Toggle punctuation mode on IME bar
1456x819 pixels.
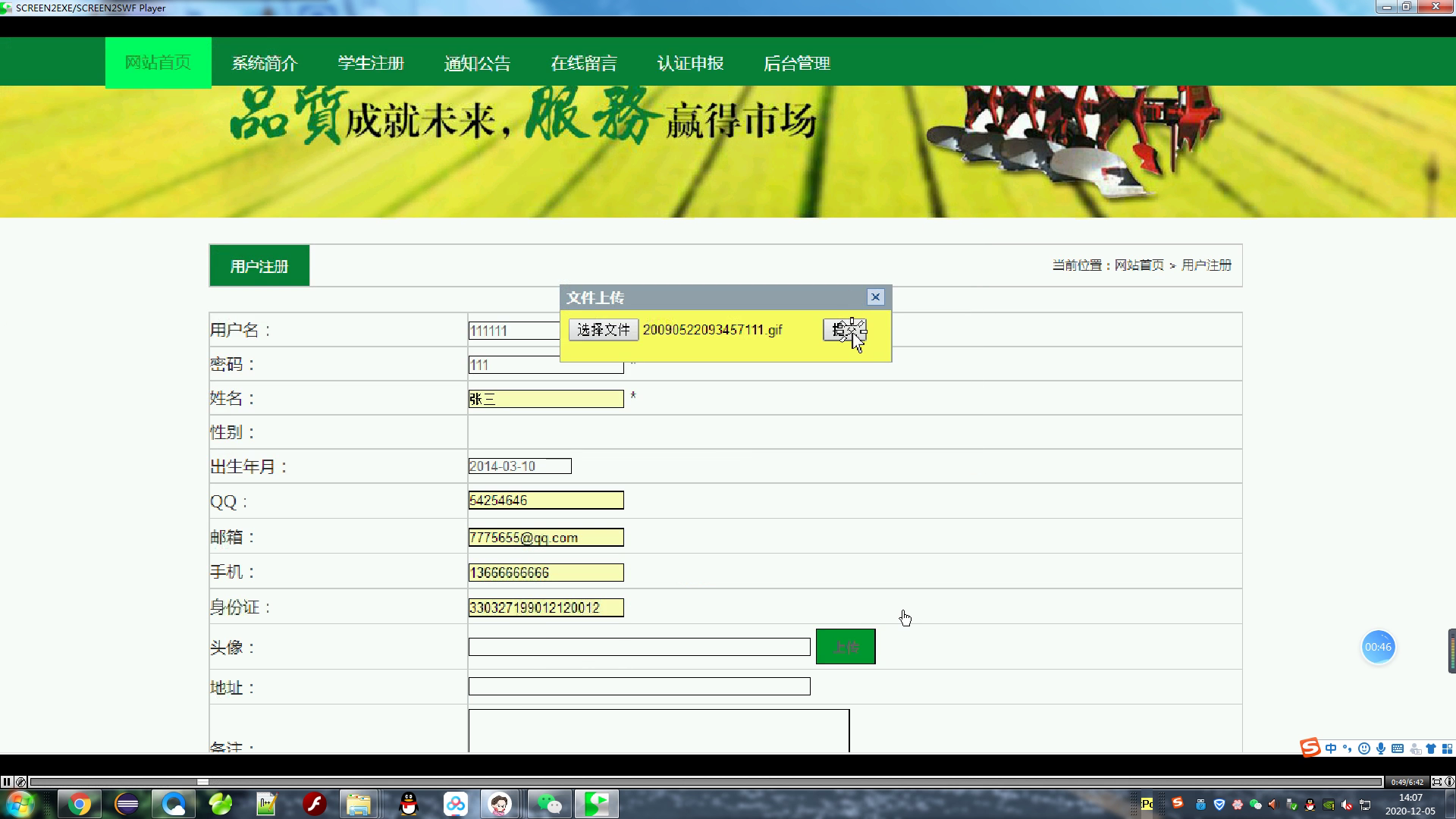1348,748
